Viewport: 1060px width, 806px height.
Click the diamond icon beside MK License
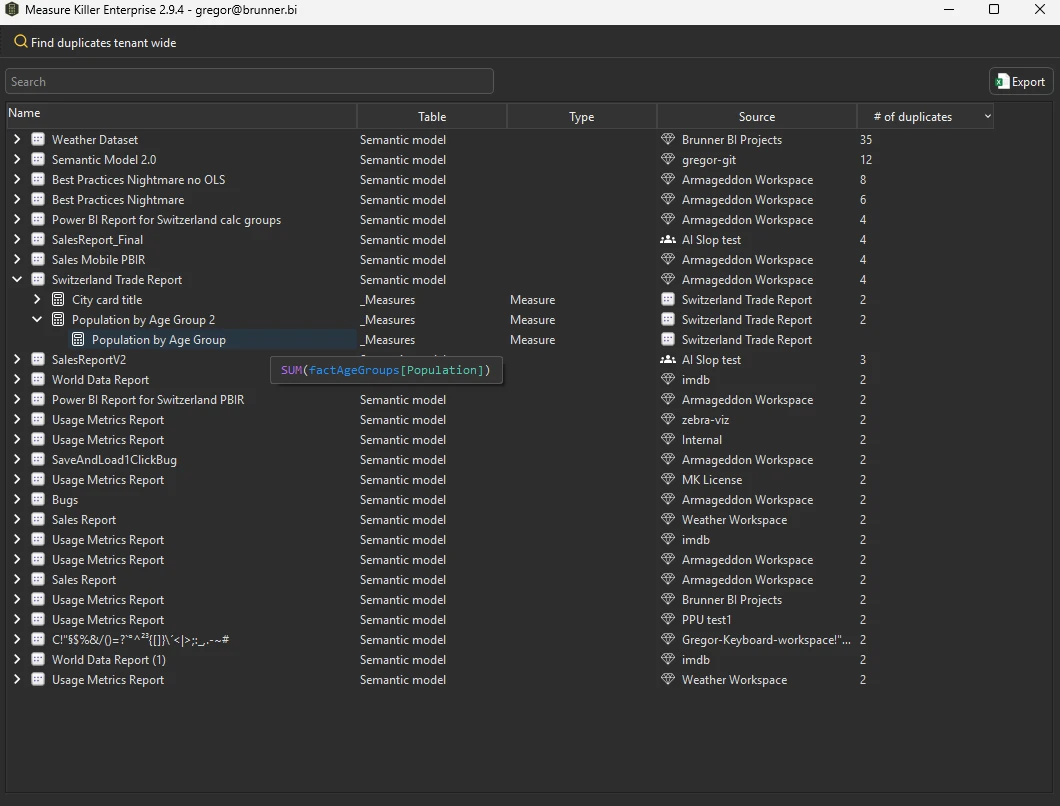point(668,479)
